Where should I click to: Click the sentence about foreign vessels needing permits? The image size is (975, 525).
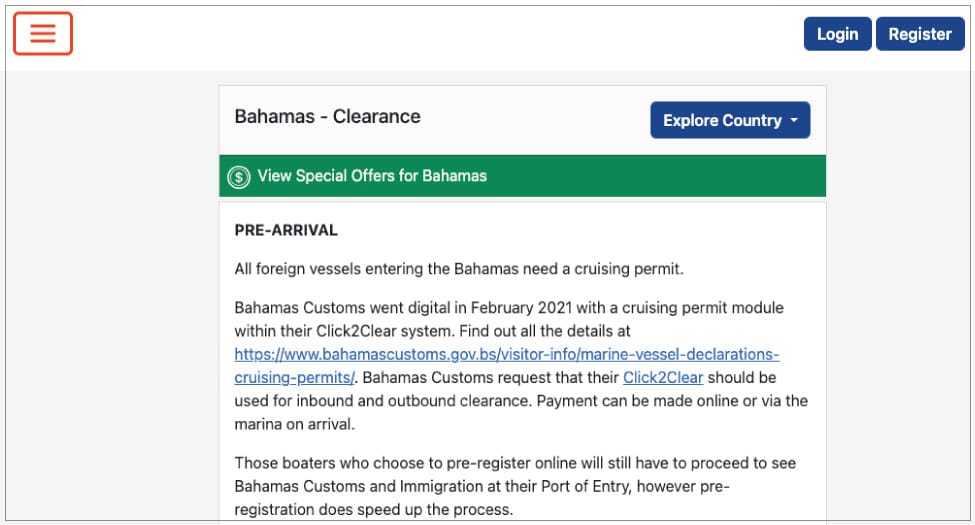pos(458,268)
